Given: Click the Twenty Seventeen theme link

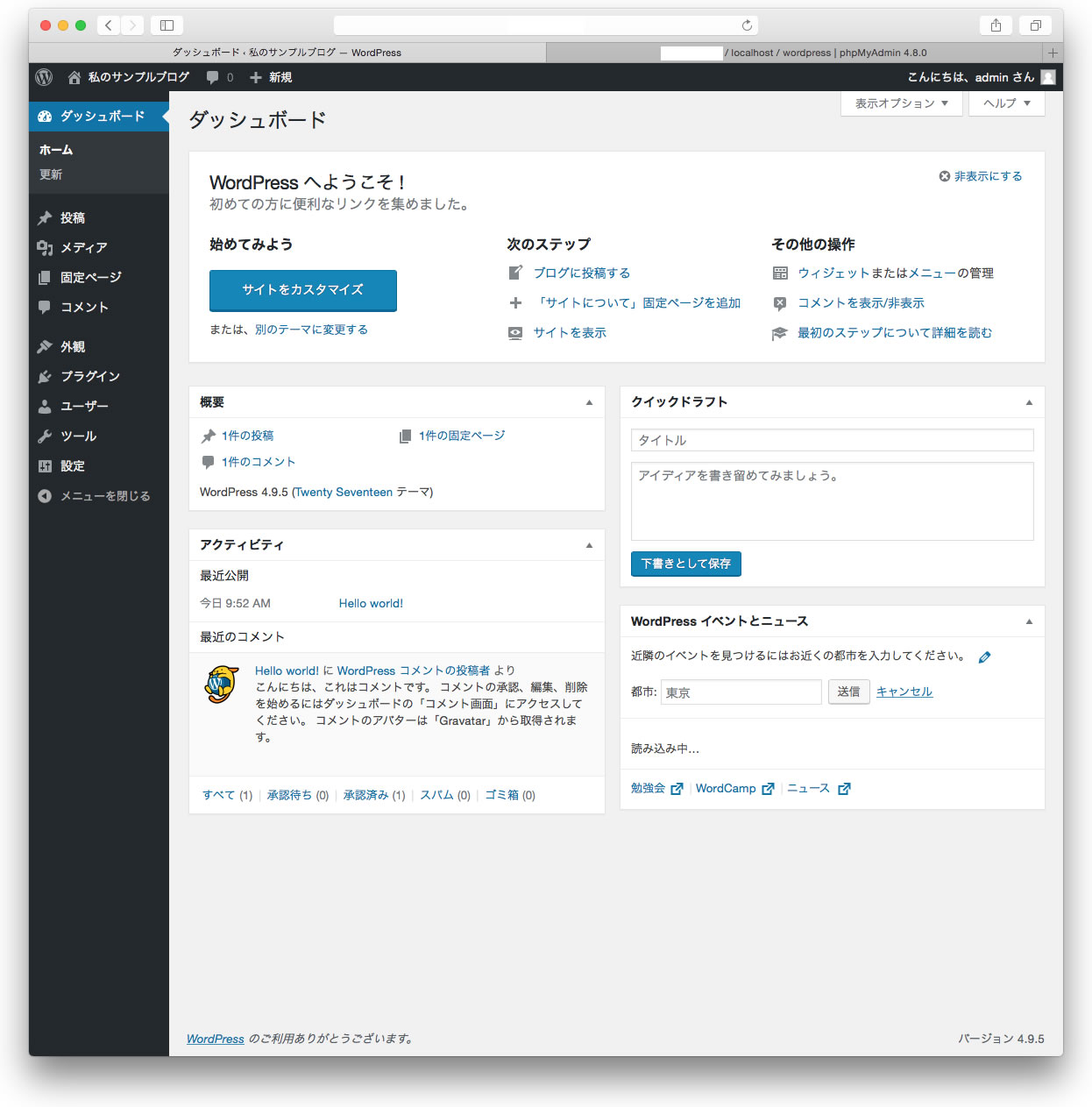Looking at the screenshot, I should click(344, 492).
